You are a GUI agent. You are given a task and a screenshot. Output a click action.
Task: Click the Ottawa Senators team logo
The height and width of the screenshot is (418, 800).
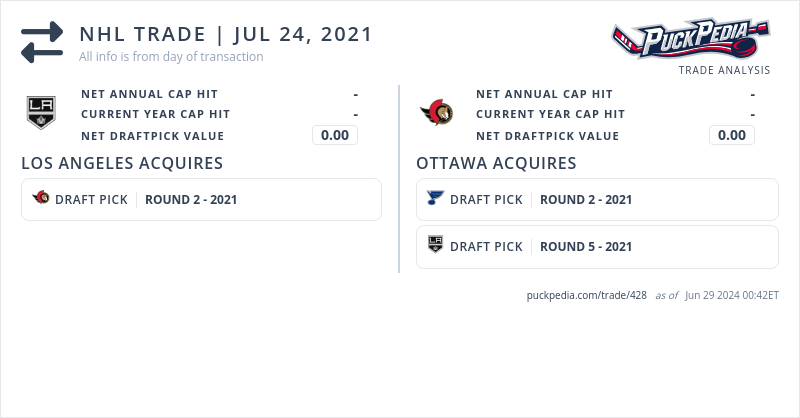pyautogui.click(x=436, y=112)
